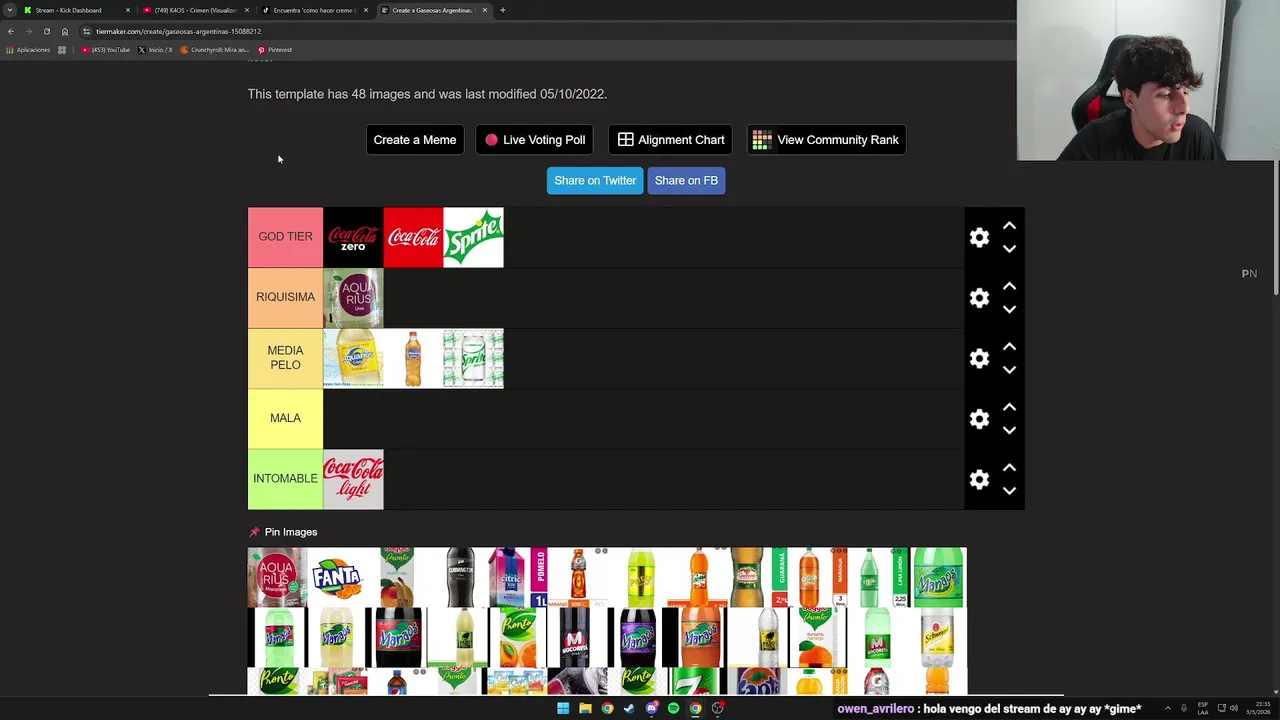Open Aplicaciones bookmarks shortcut
This screenshot has height=720, width=1280.
[x=28, y=50]
